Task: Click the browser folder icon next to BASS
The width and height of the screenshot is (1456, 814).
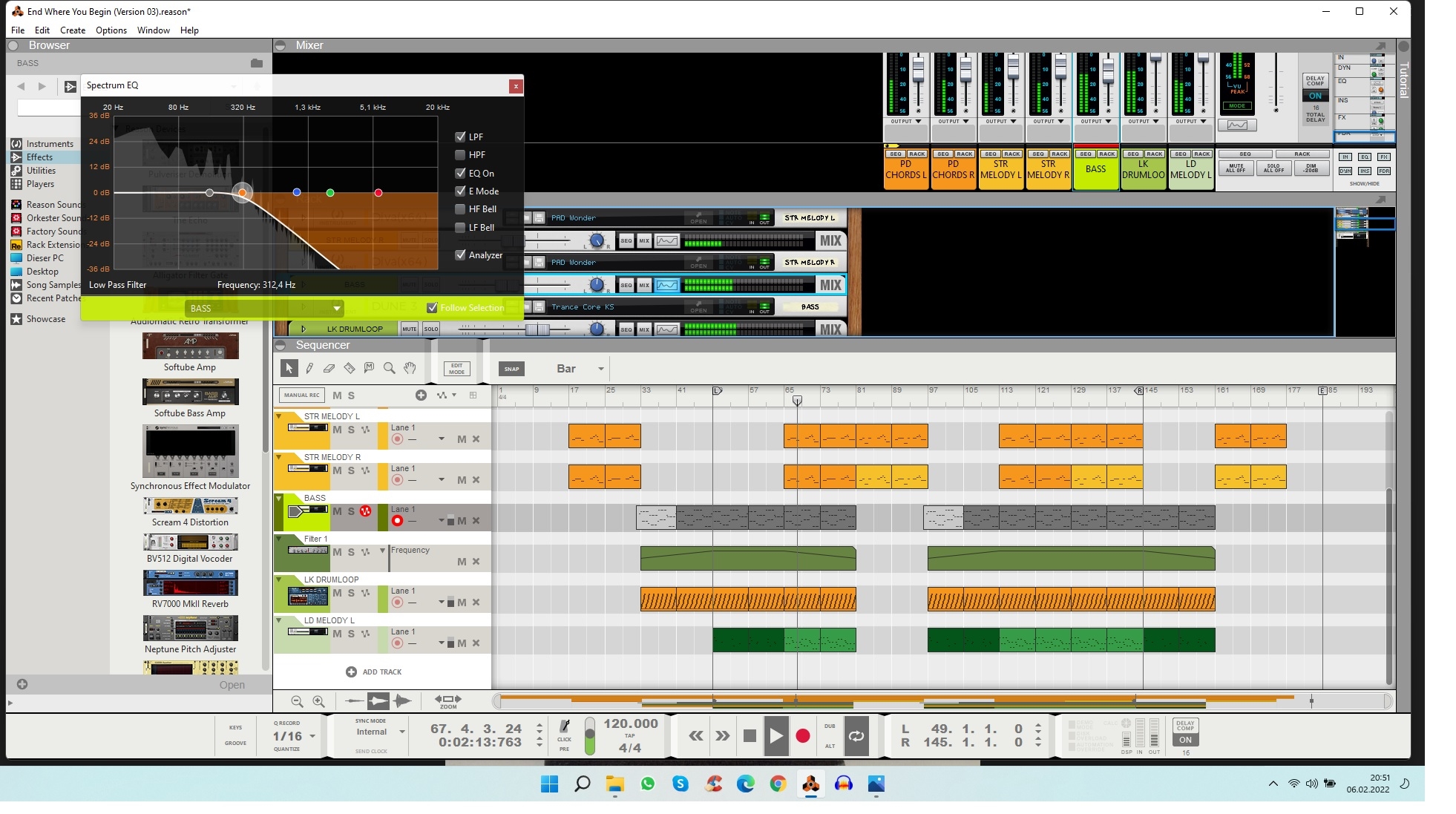Action: pos(257,63)
